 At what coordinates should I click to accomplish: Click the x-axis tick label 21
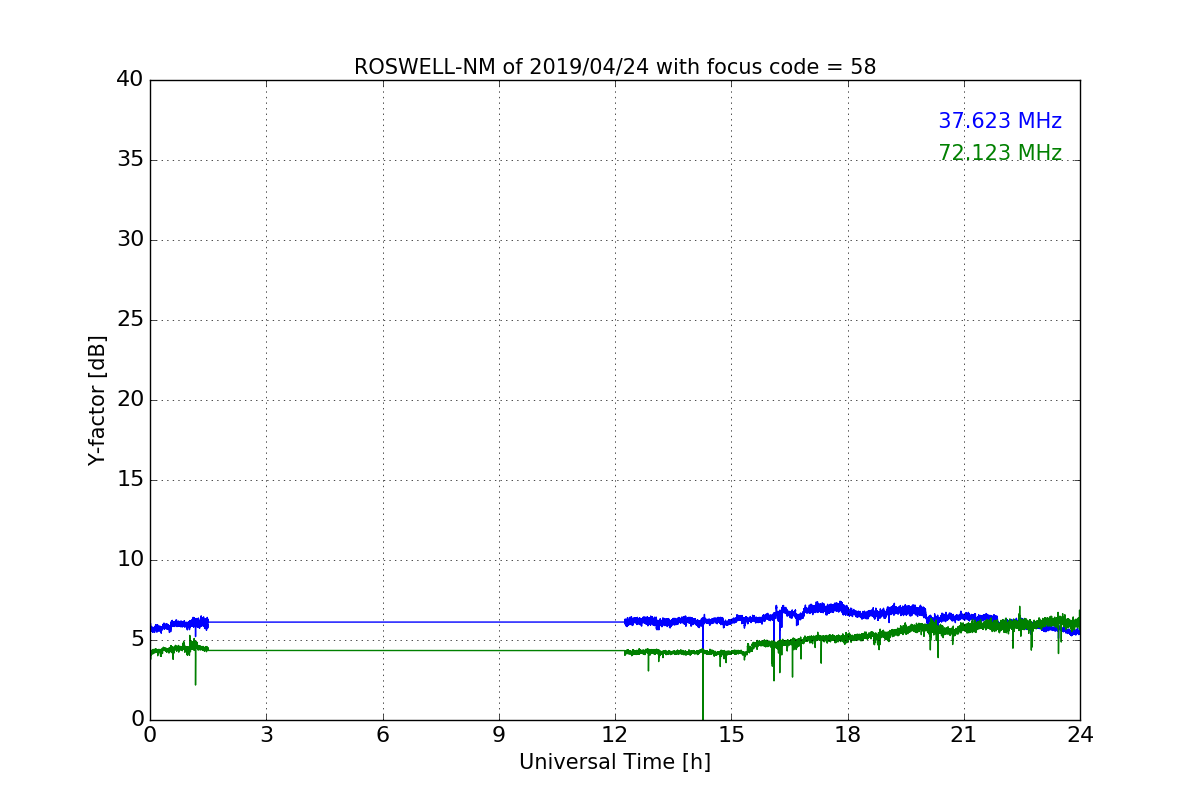(x=964, y=735)
